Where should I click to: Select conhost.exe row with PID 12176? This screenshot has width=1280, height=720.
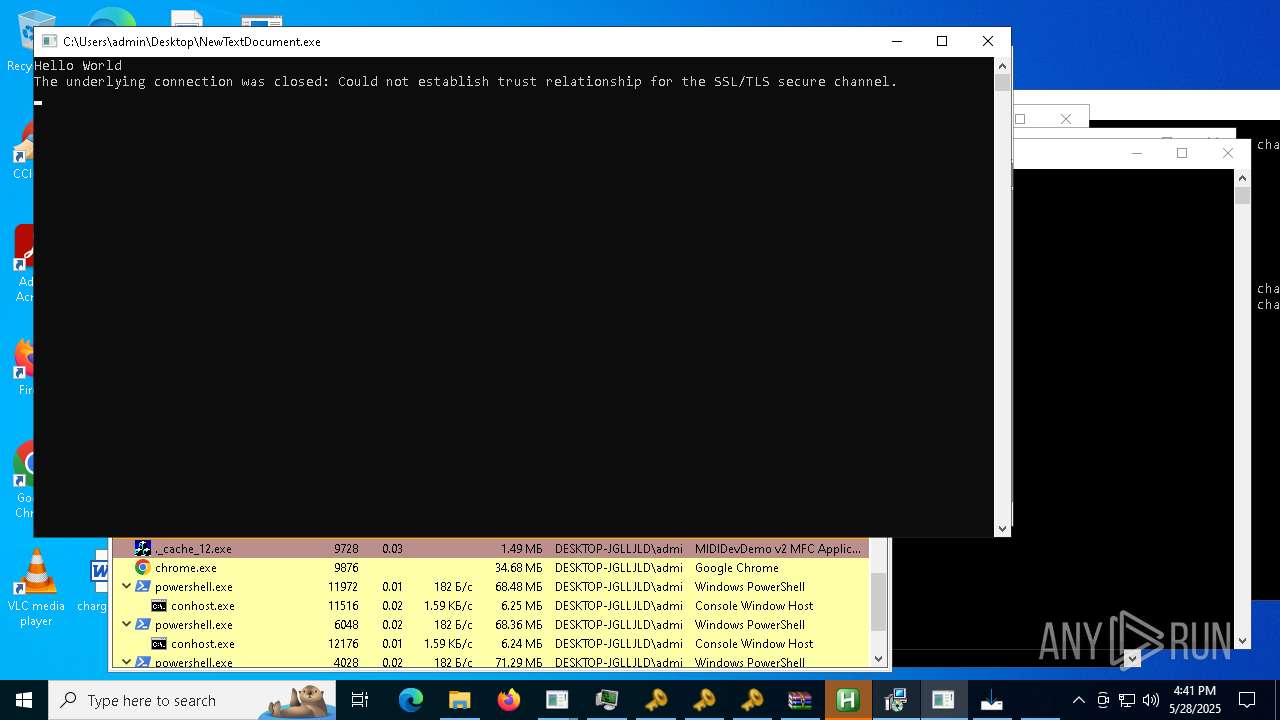point(490,643)
